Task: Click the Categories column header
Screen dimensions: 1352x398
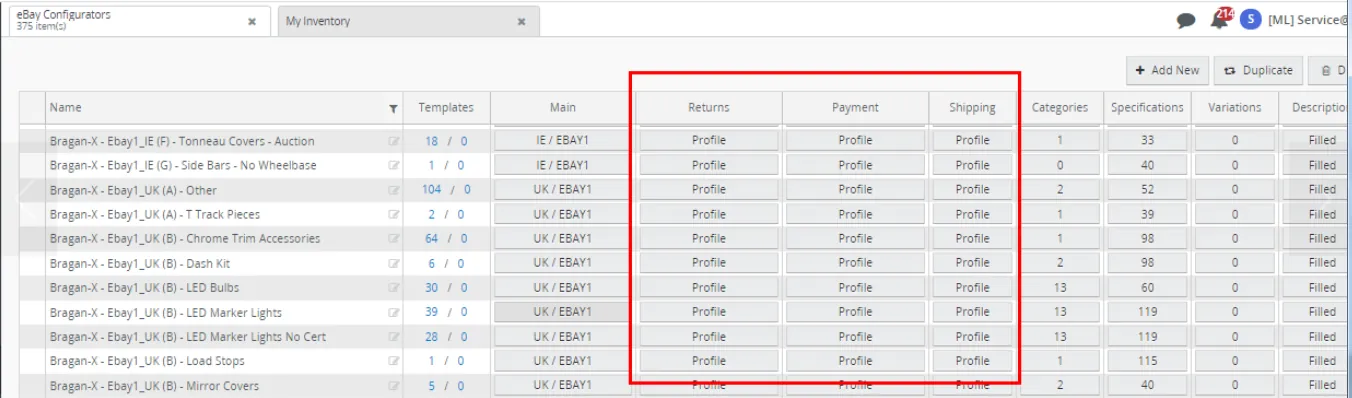Action: (x=1060, y=107)
